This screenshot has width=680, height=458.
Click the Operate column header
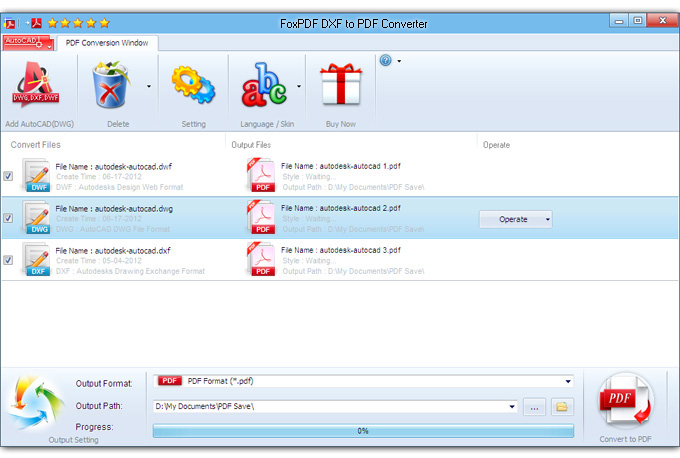[x=497, y=145]
